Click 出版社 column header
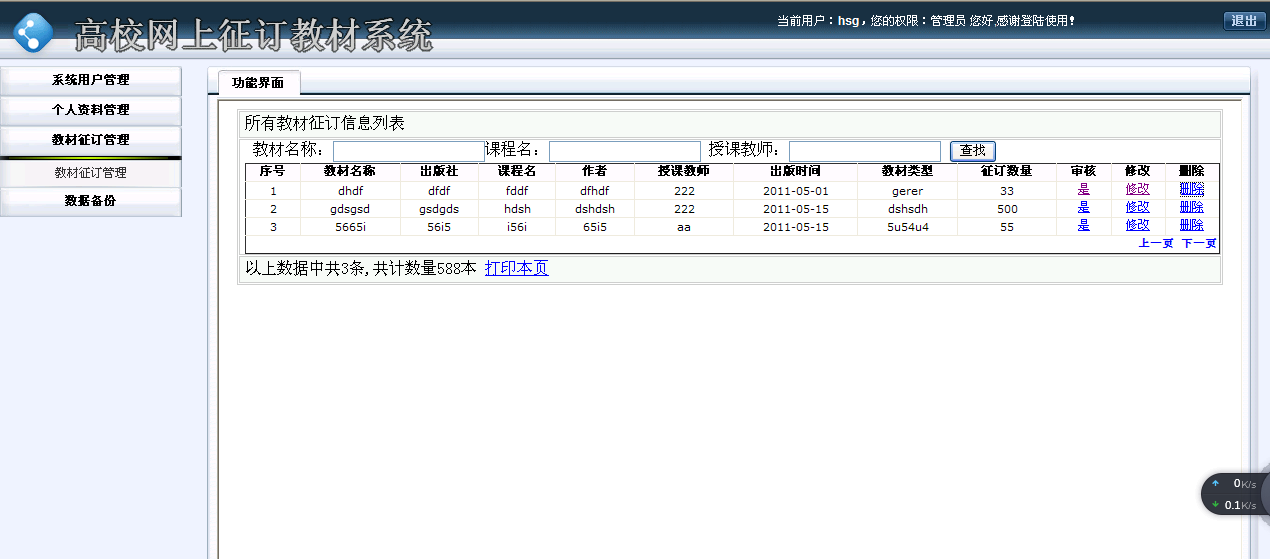Viewport: 1270px width, 559px height. (x=439, y=171)
